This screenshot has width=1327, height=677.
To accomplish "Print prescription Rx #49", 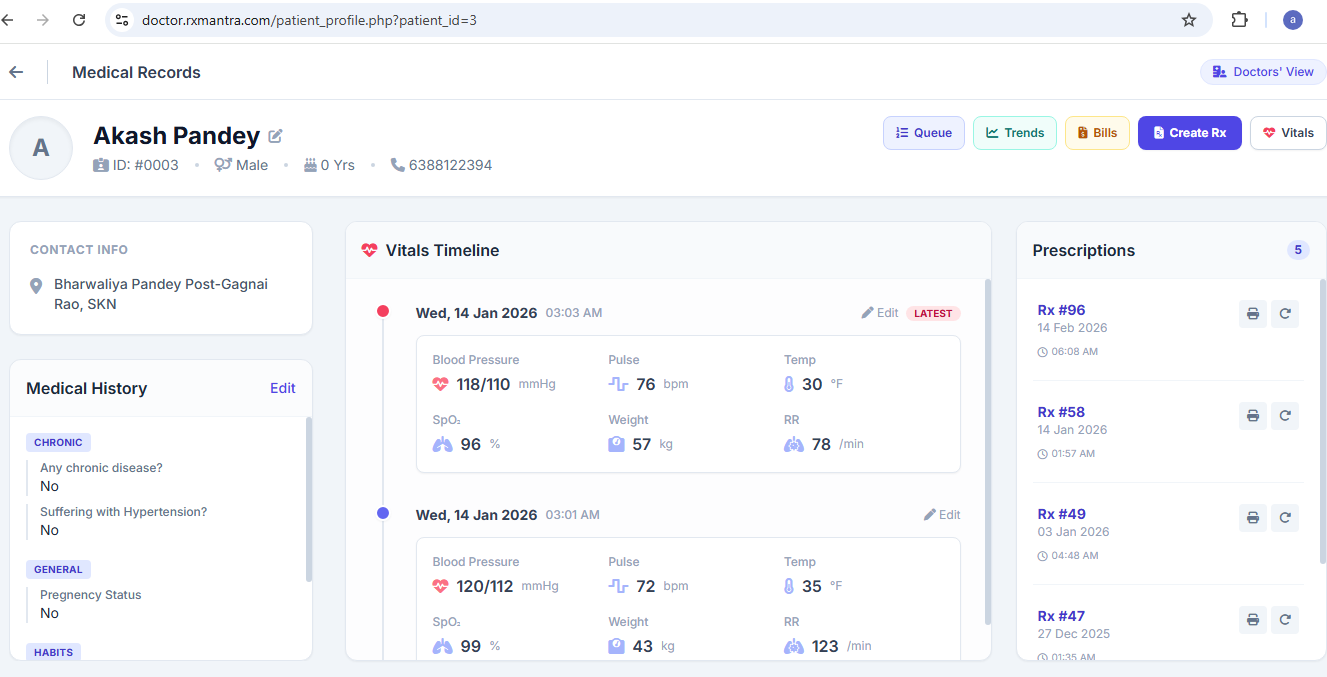I will click(x=1252, y=518).
